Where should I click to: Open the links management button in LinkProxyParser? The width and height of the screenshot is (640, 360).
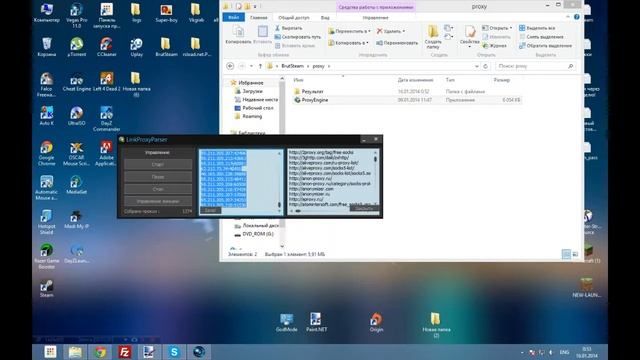(158, 201)
